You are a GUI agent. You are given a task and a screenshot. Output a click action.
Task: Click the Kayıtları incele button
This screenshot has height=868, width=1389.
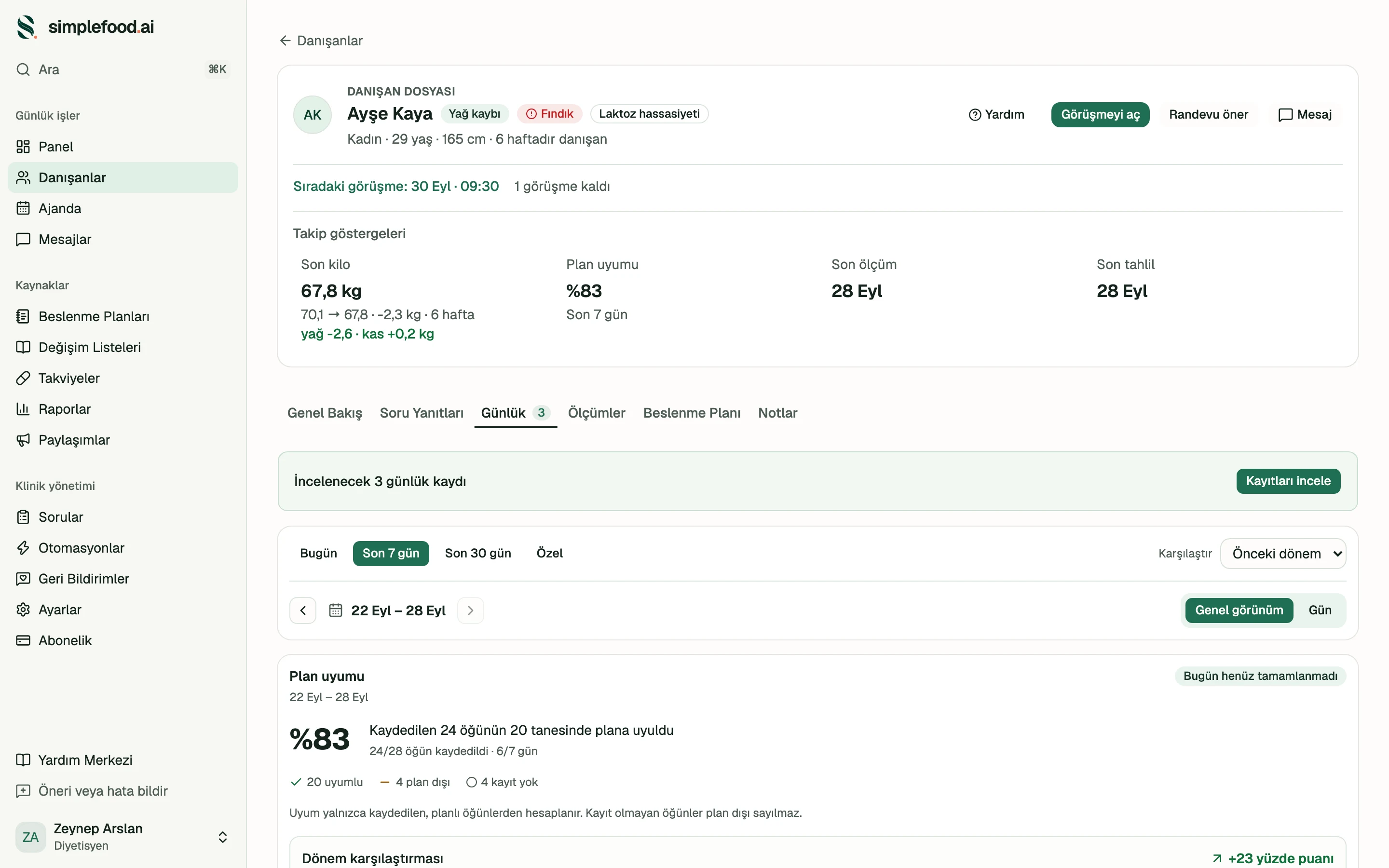pyautogui.click(x=1288, y=481)
